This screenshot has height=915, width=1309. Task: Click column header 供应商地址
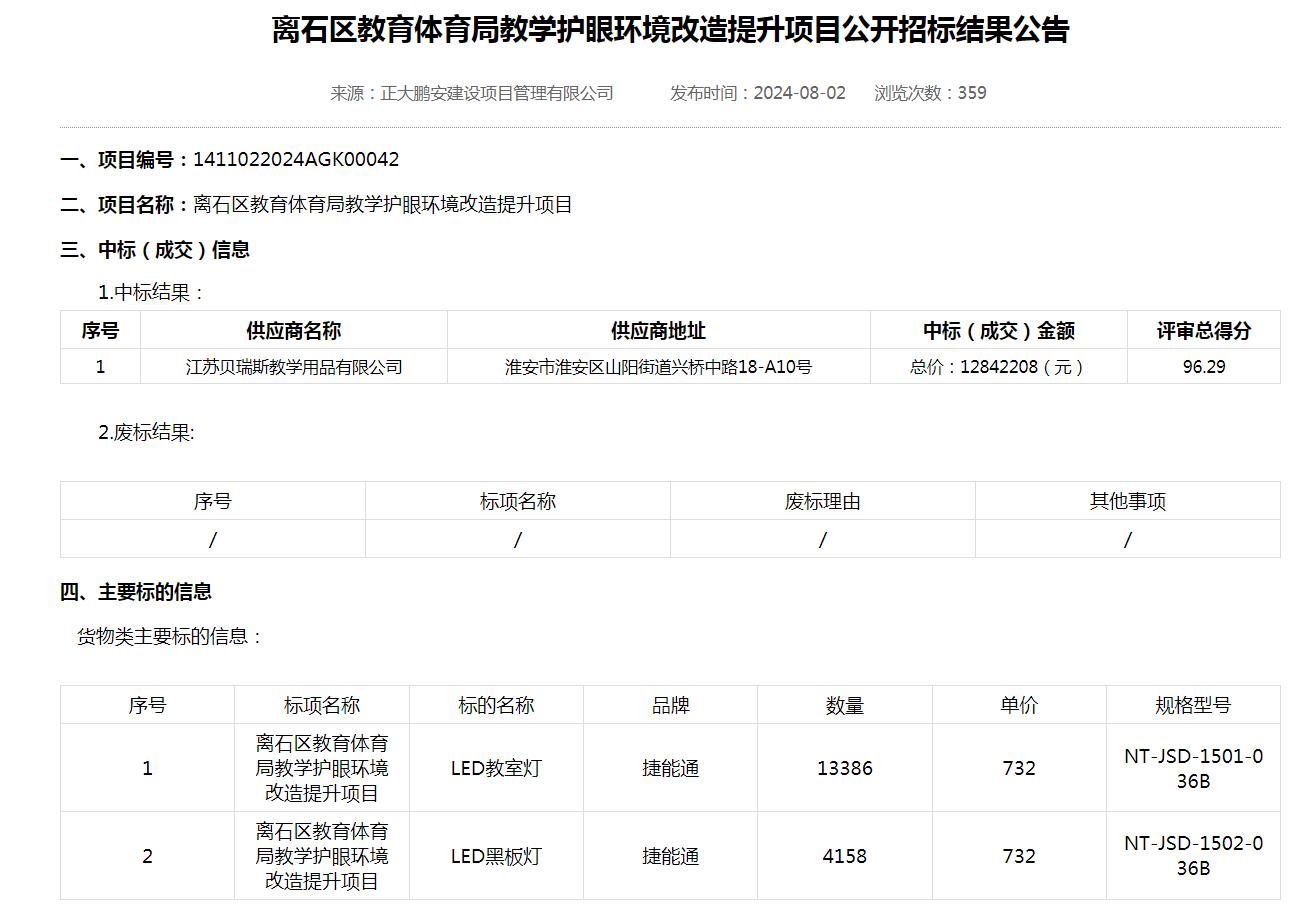click(x=658, y=330)
